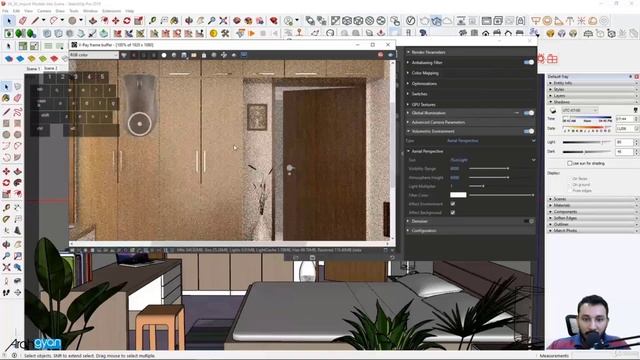
Task: Expand the Configuration section
Action: 470,231
